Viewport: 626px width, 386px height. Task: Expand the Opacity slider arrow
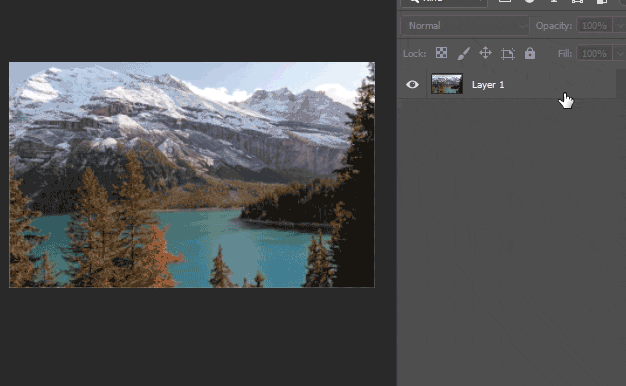[x=620, y=26]
